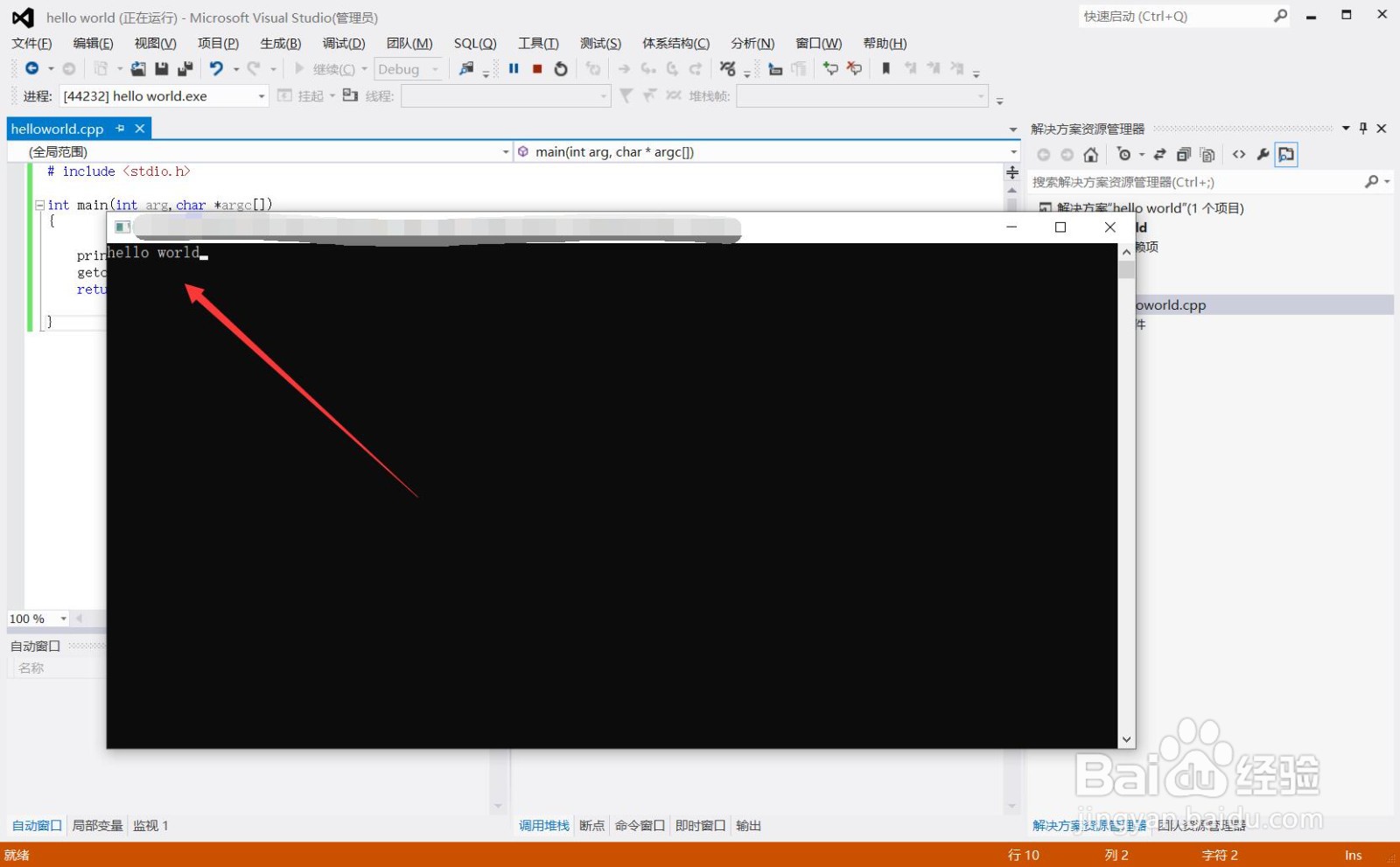Open the 调试(D) menu

[x=344, y=43]
